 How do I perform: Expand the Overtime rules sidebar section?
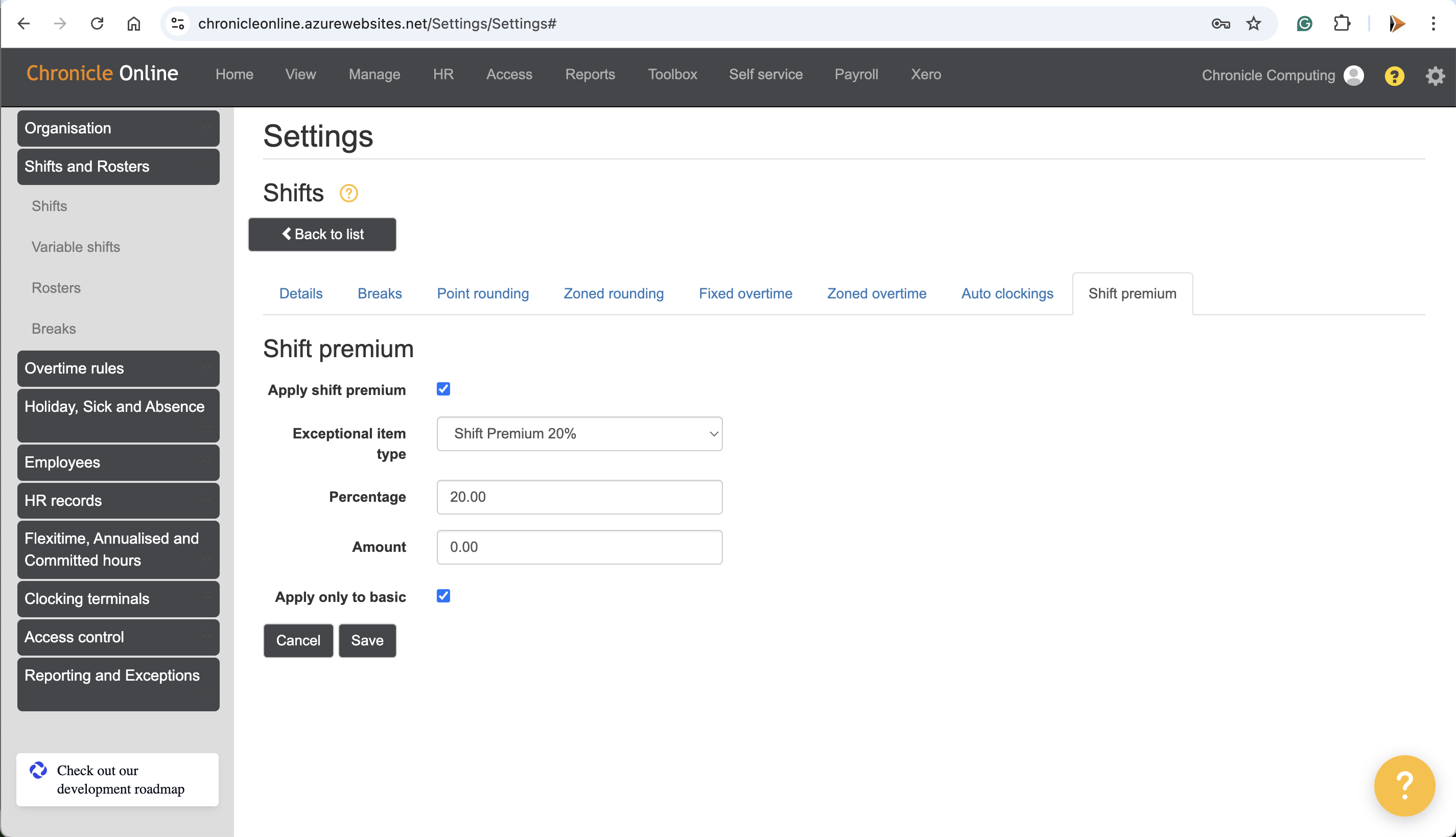(118, 368)
